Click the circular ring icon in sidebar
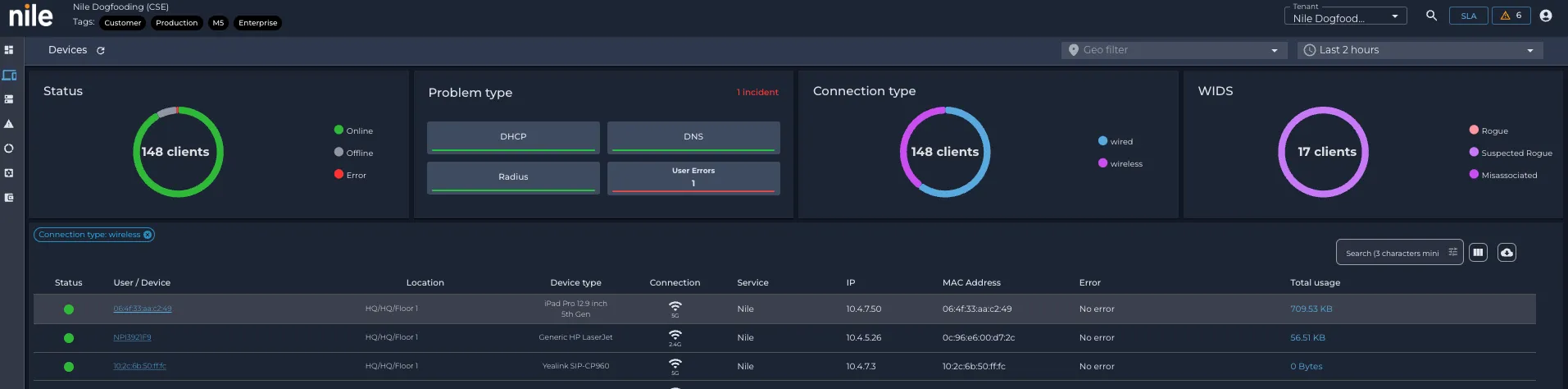The height and width of the screenshot is (389, 1568). [x=9, y=149]
